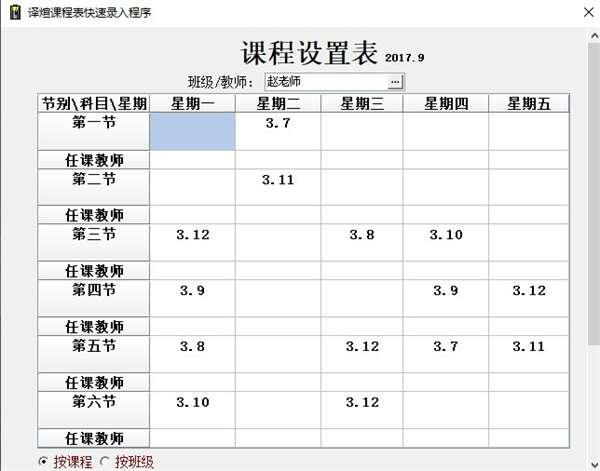This screenshot has height=471, width=600.
Task: Click the 赵老师 class/teacher input field
Action: click(x=325, y=81)
